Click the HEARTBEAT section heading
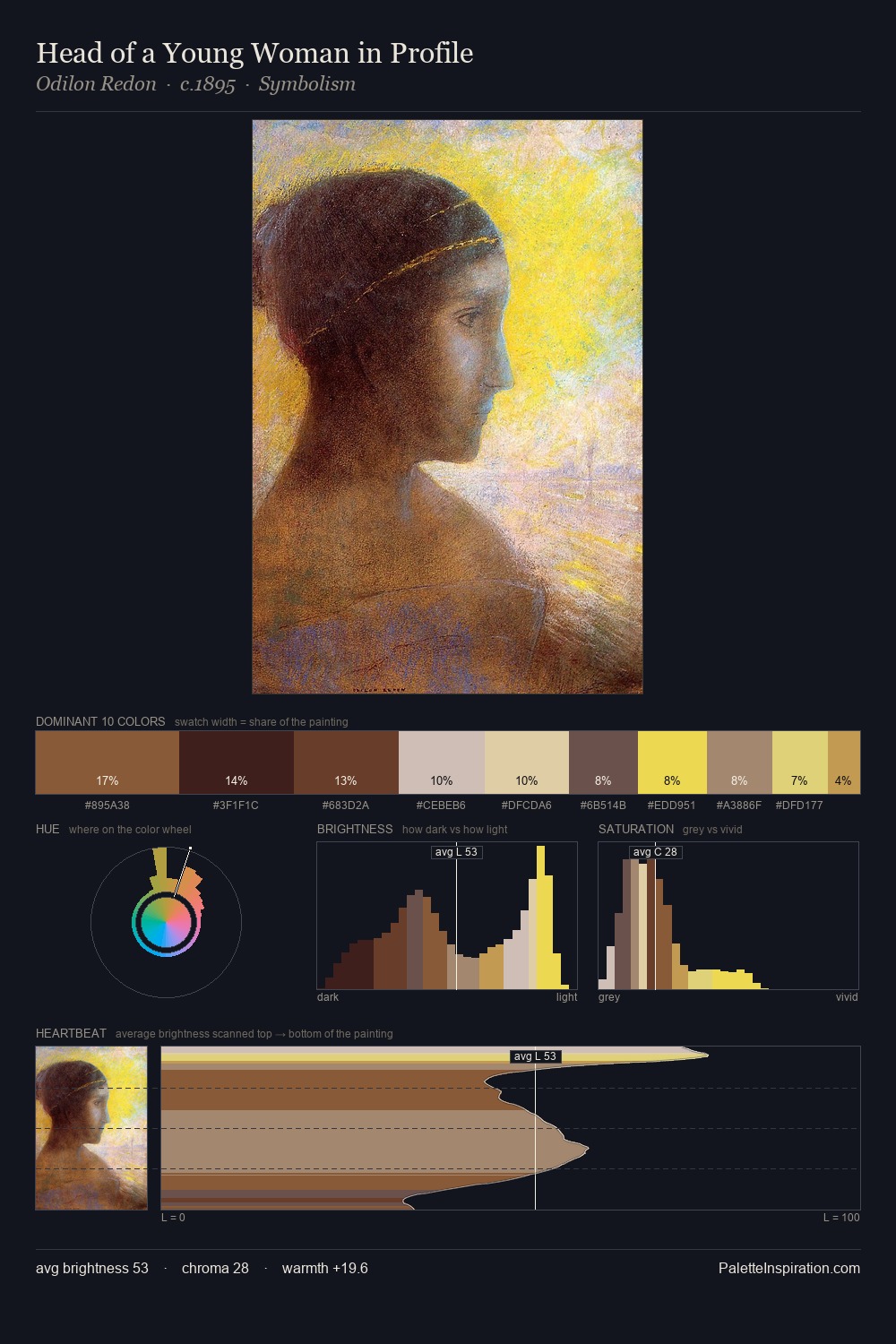The width and height of the screenshot is (896, 1344). (x=71, y=1033)
